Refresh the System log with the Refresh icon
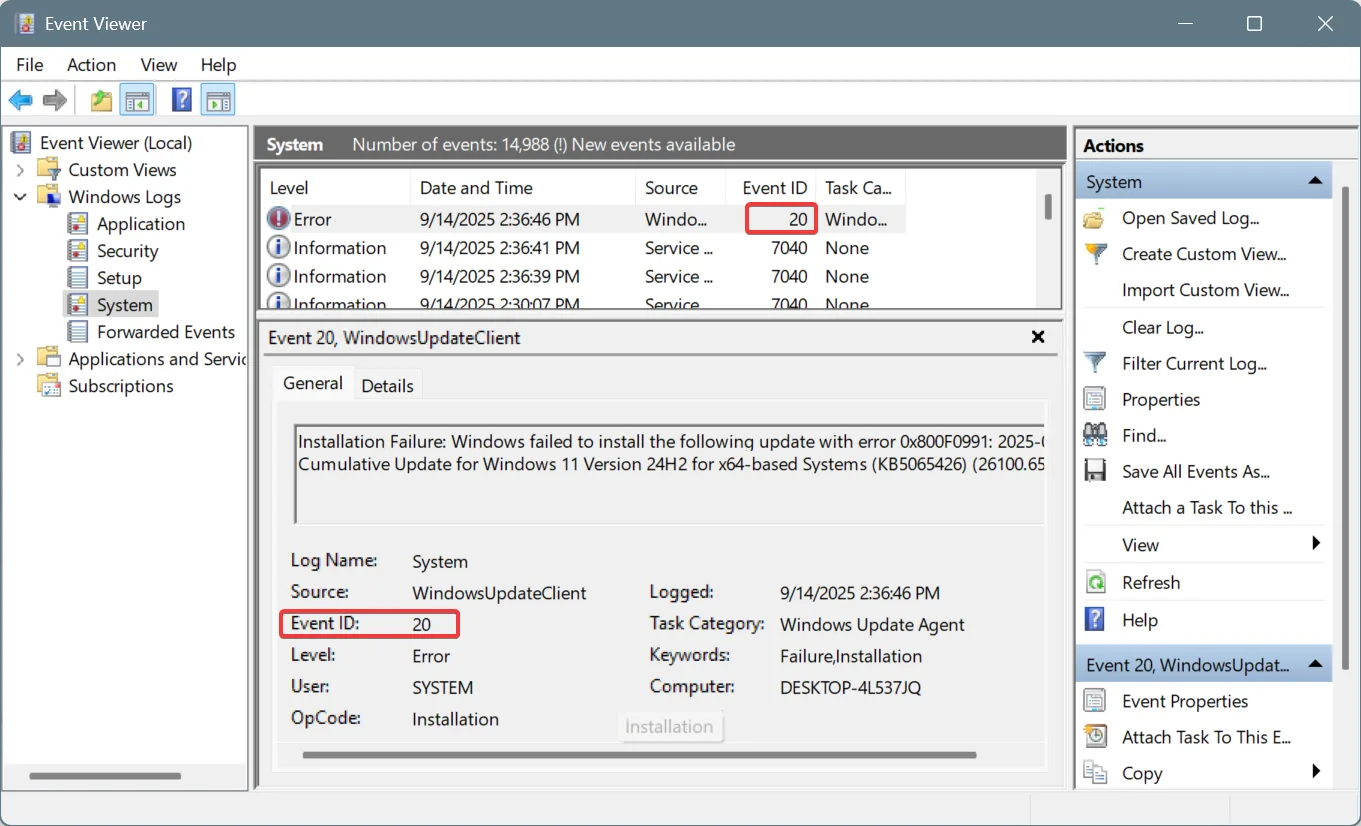The height and width of the screenshot is (826, 1361). coord(1095,582)
